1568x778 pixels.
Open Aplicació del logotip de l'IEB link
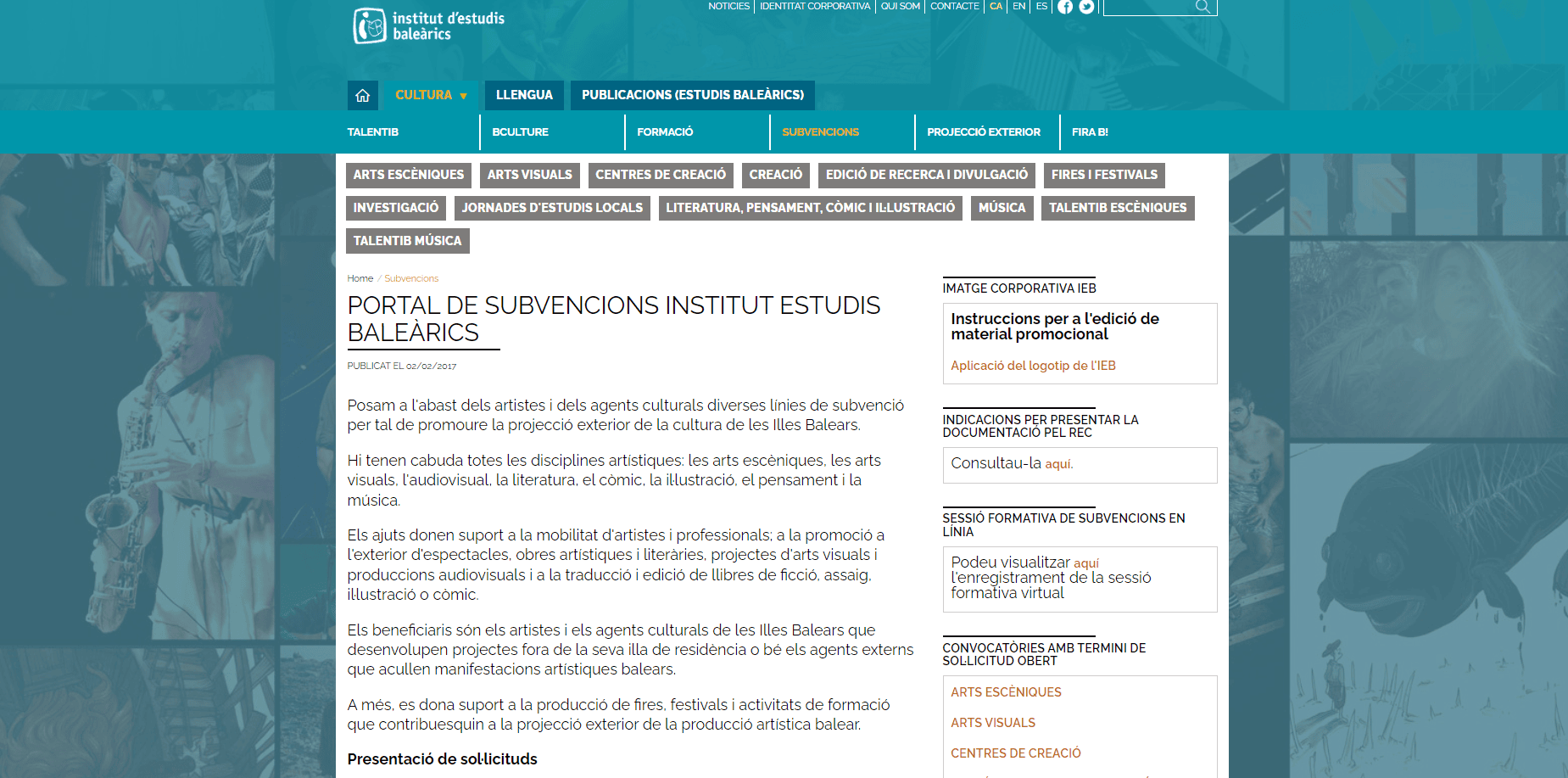pyautogui.click(x=1033, y=366)
